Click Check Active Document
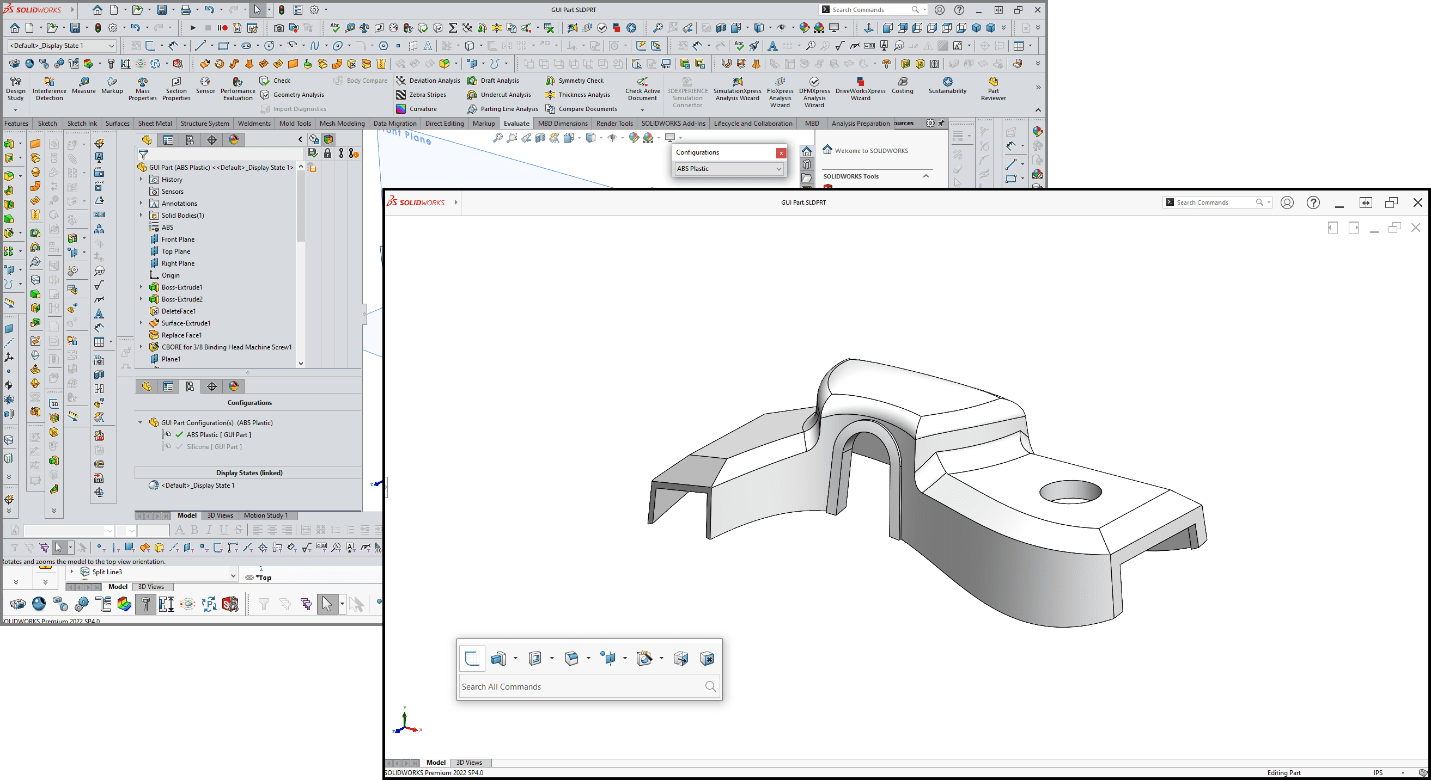 642,88
